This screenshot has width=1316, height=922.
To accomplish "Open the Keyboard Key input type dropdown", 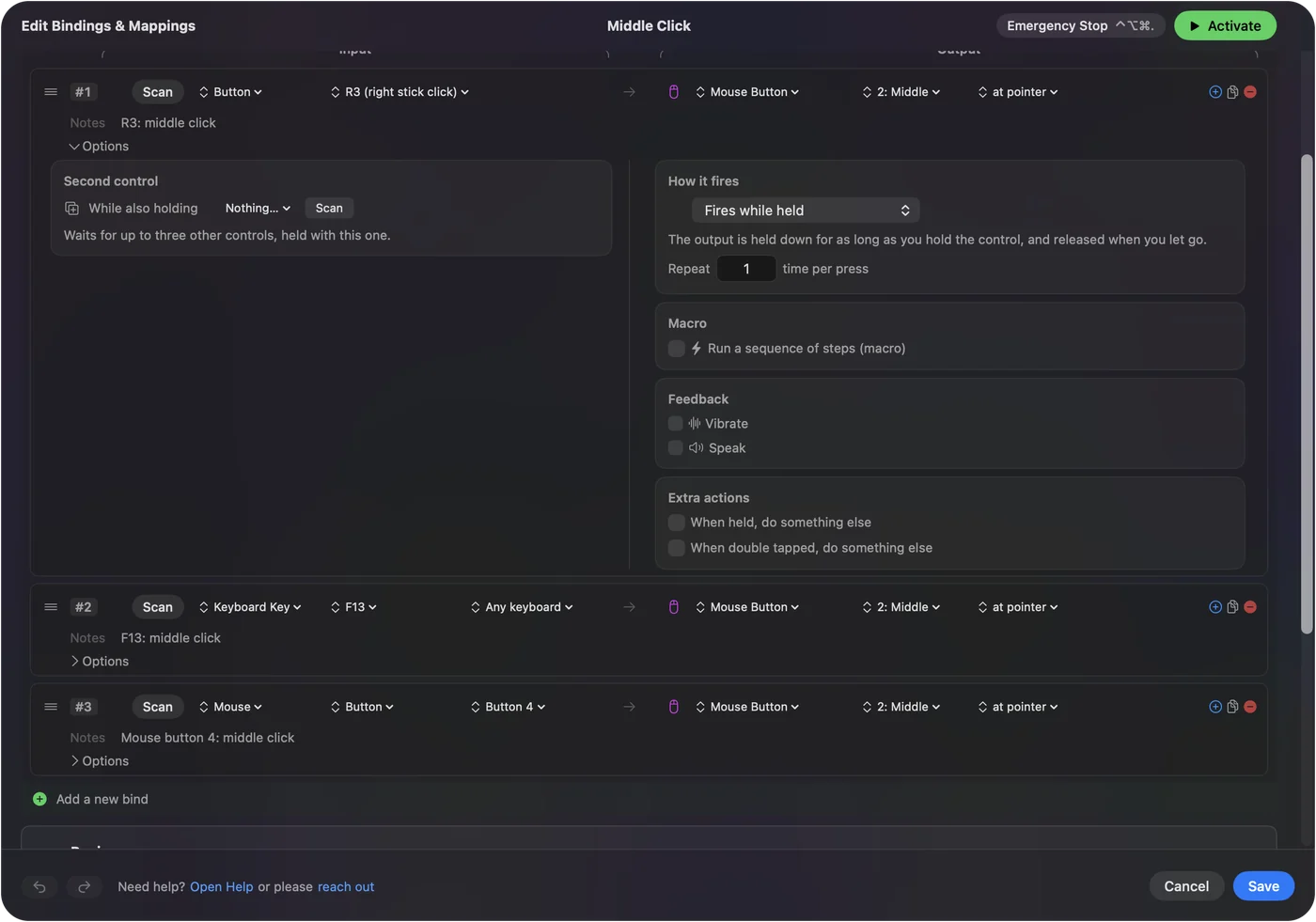I will tap(250, 607).
